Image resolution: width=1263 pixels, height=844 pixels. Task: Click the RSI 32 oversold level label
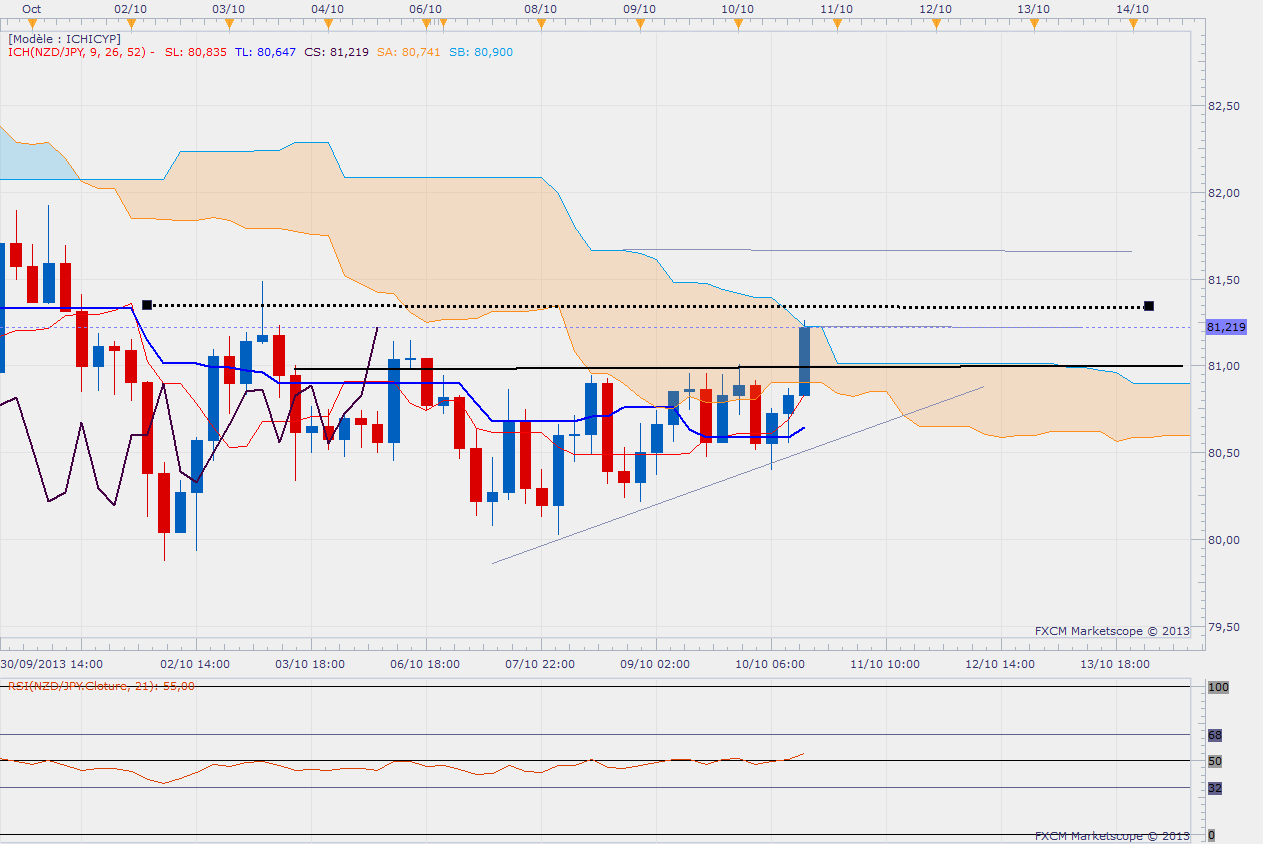tap(1214, 788)
